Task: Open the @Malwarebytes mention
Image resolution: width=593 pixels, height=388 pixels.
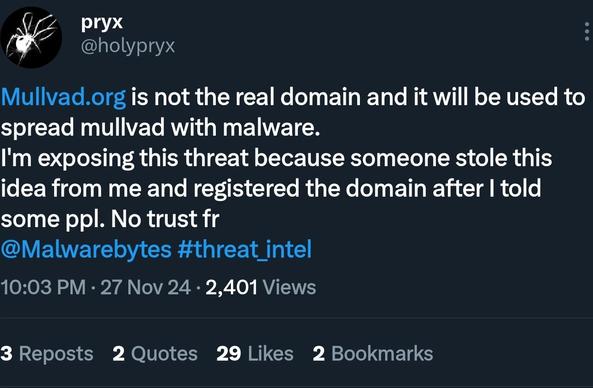Action: point(86,250)
